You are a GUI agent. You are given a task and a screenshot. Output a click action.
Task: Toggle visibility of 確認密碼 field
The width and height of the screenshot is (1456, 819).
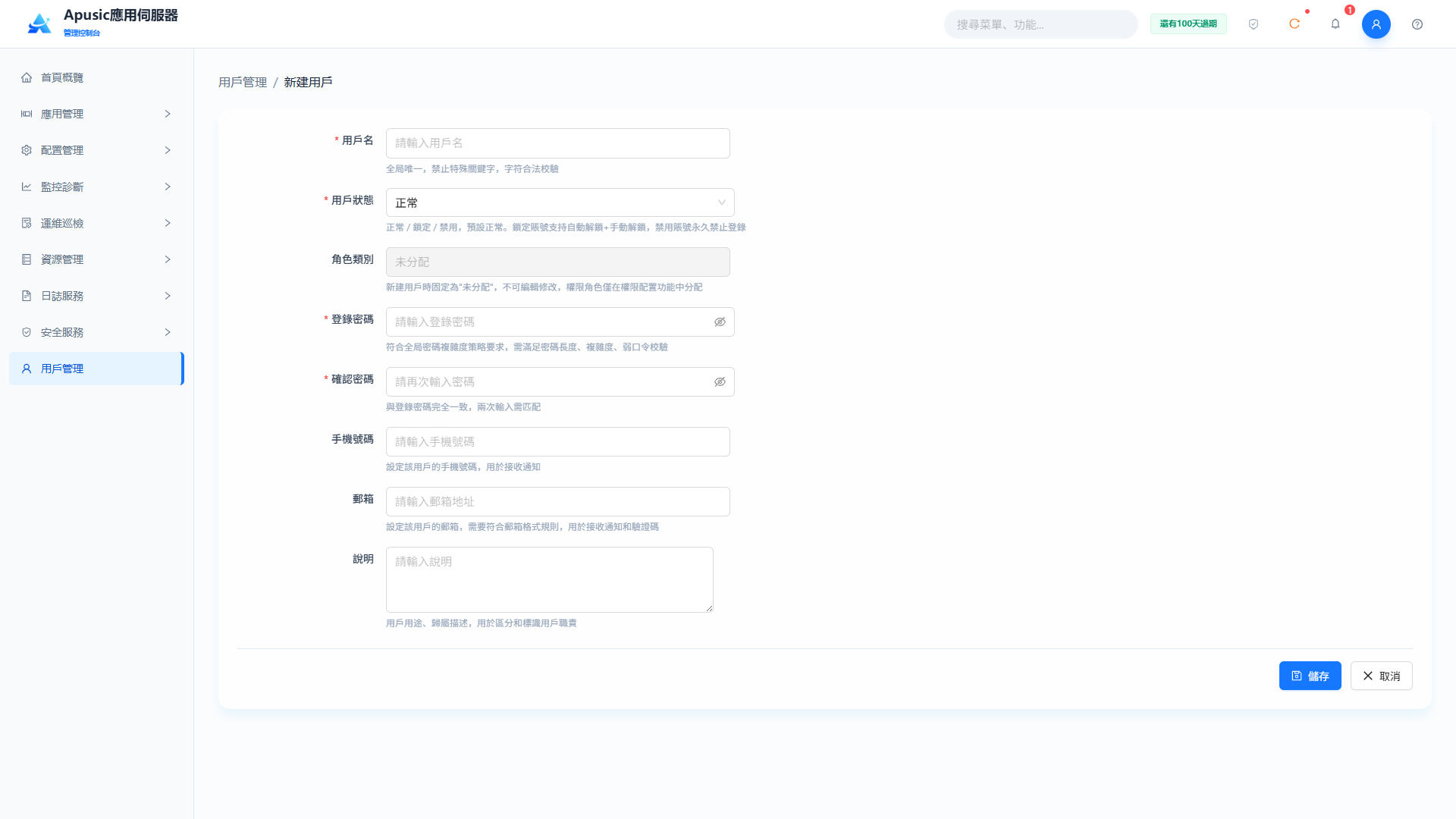point(720,382)
